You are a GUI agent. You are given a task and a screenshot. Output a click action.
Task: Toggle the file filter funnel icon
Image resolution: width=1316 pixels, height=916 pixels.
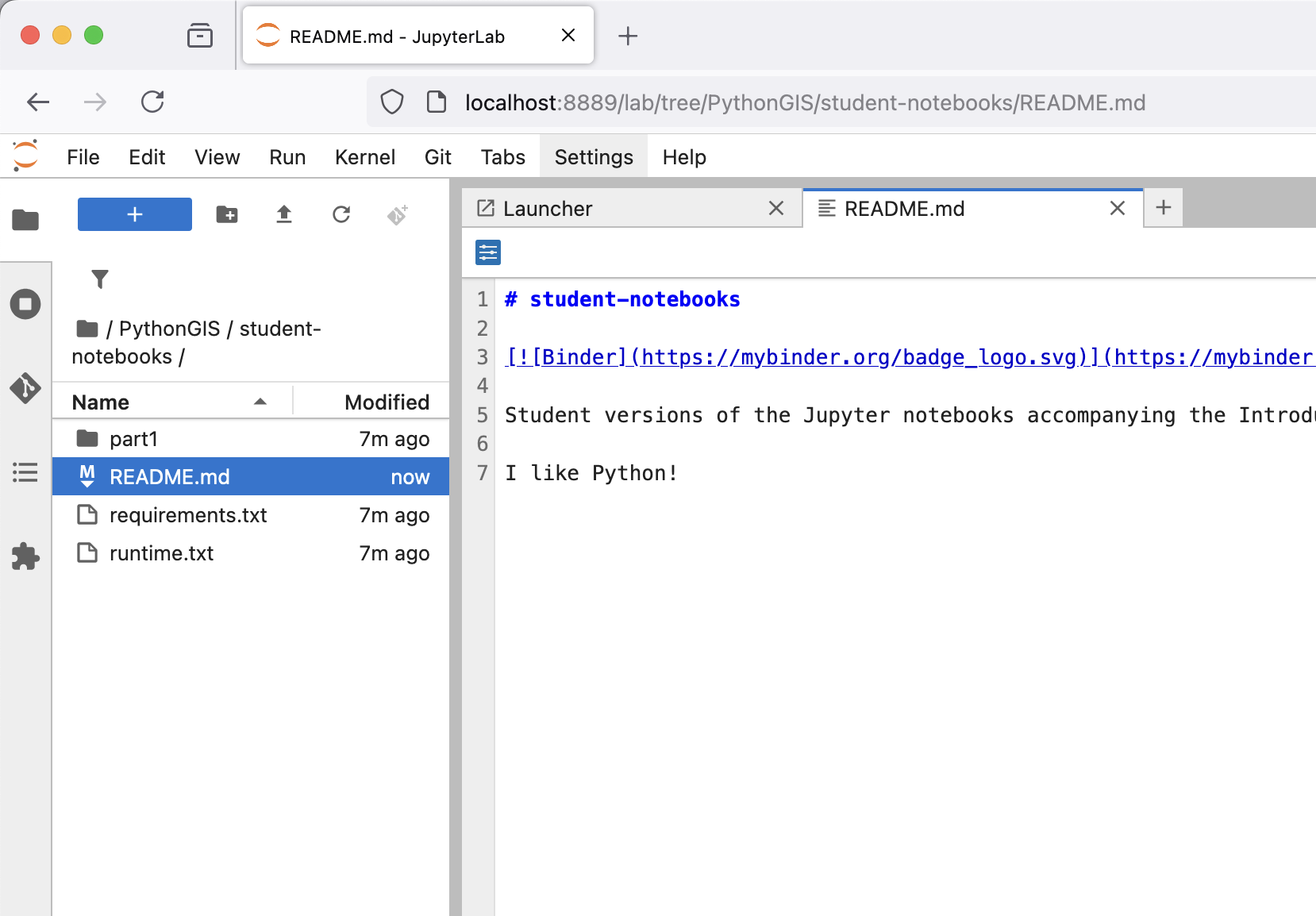(x=100, y=279)
